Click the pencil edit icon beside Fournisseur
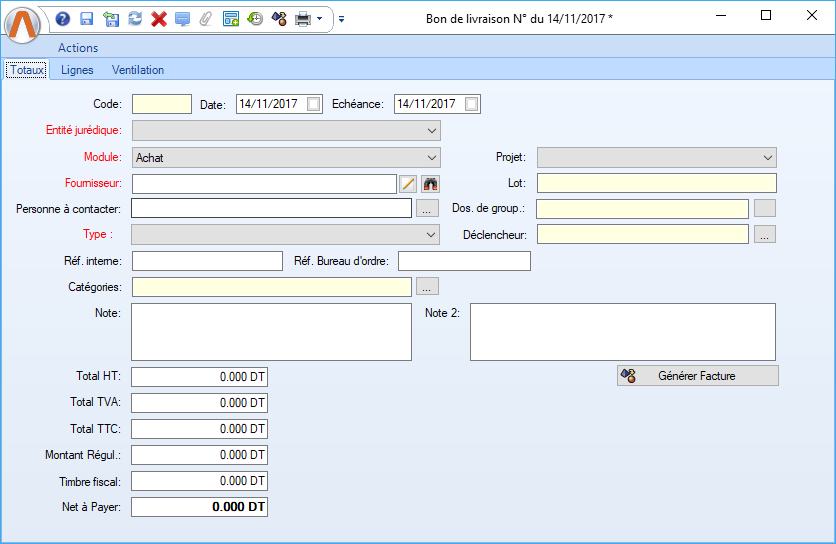Image resolution: width=836 pixels, height=544 pixels. (x=408, y=183)
